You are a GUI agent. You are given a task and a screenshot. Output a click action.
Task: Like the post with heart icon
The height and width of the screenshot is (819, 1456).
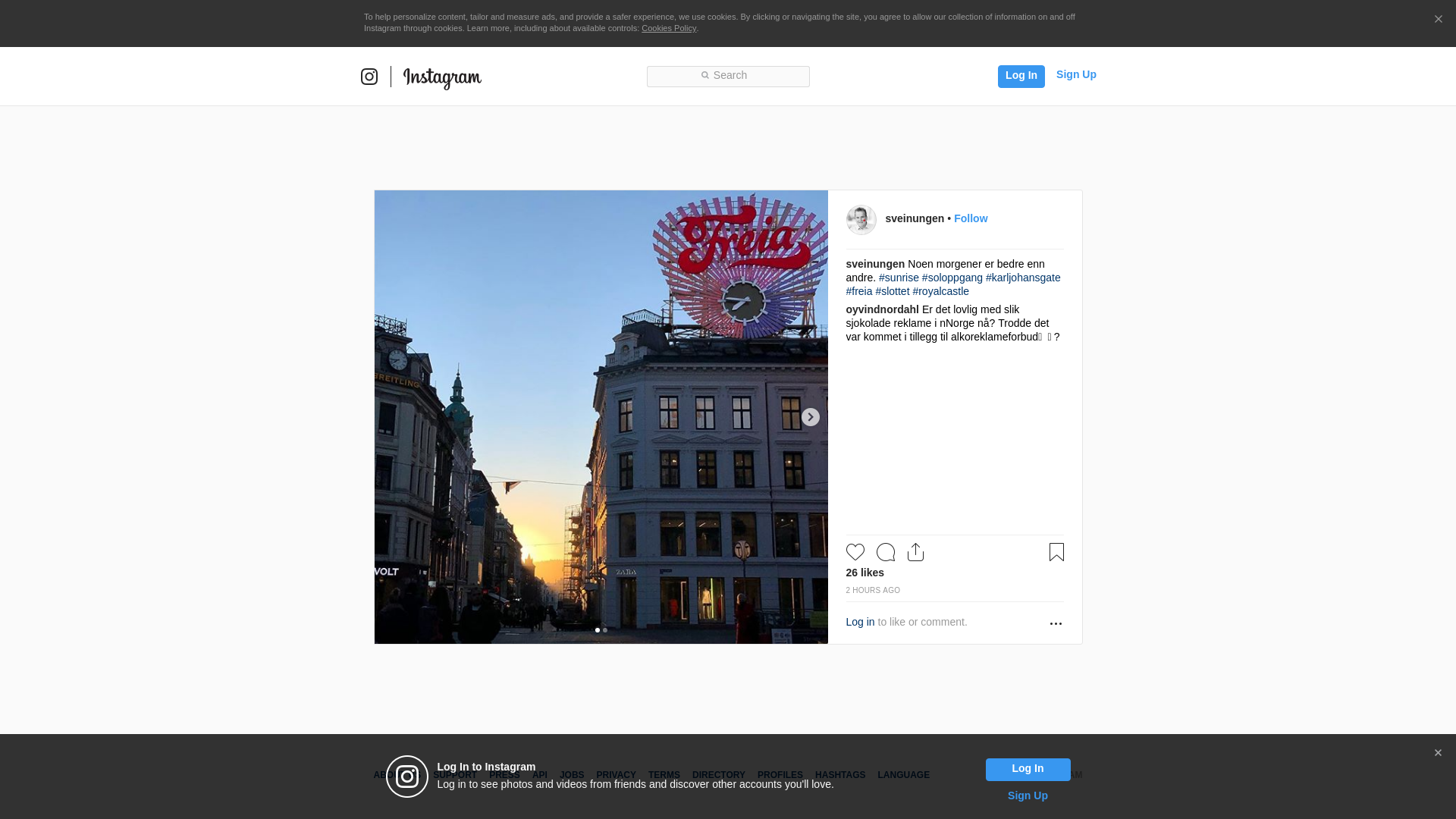tap(855, 552)
